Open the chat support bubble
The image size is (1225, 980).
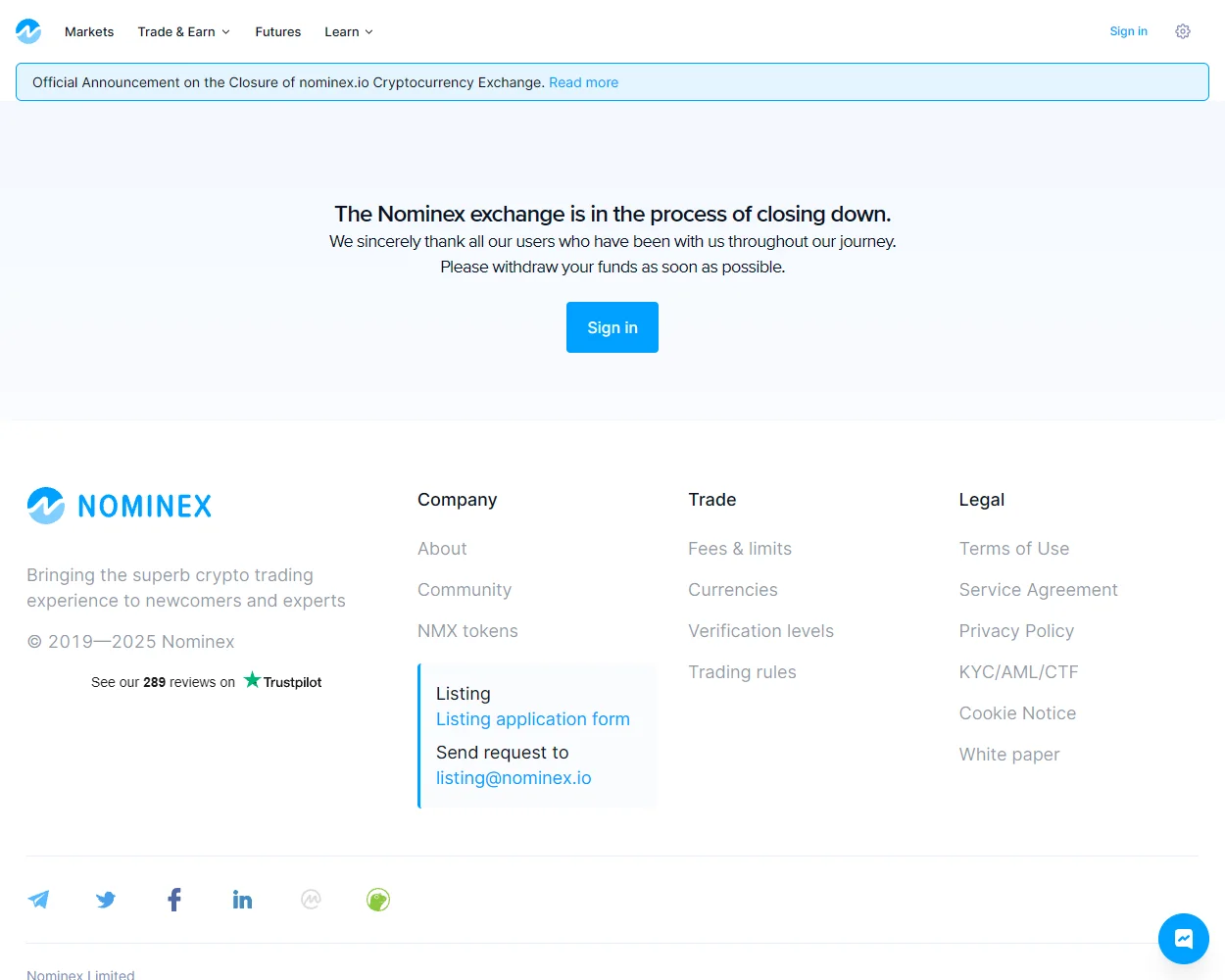click(1183, 938)
